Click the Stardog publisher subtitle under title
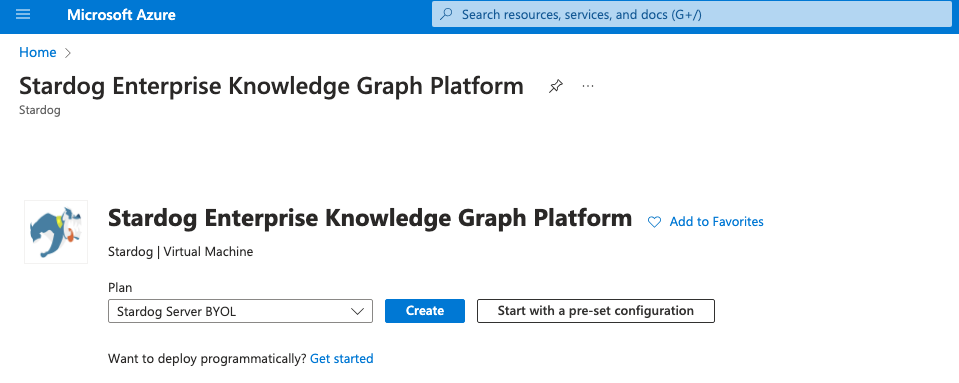This screenshot has width=959, height=383. [40, 111]
